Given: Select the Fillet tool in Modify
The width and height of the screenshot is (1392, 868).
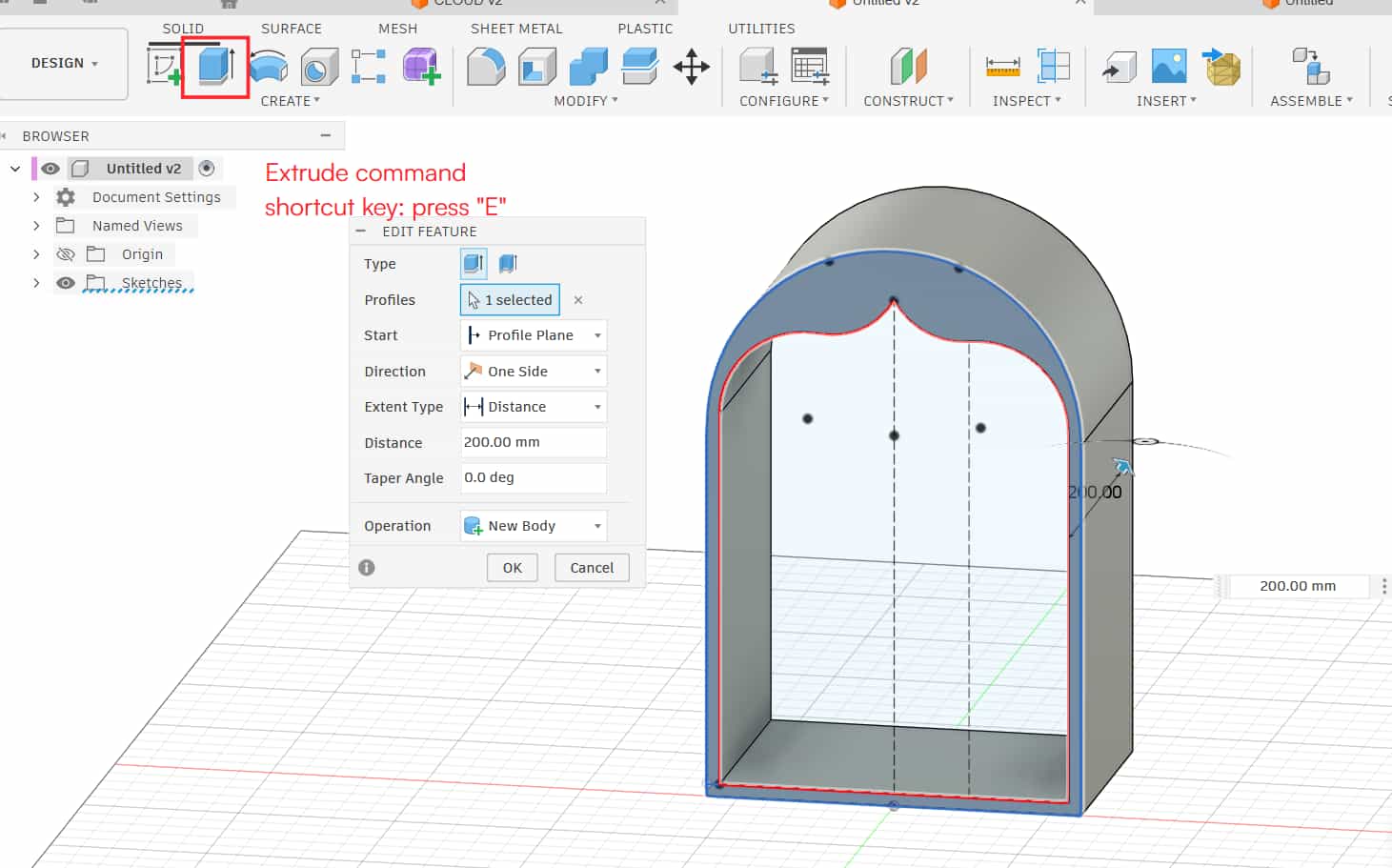Looking at the screenshot, I should pos(486,67).
